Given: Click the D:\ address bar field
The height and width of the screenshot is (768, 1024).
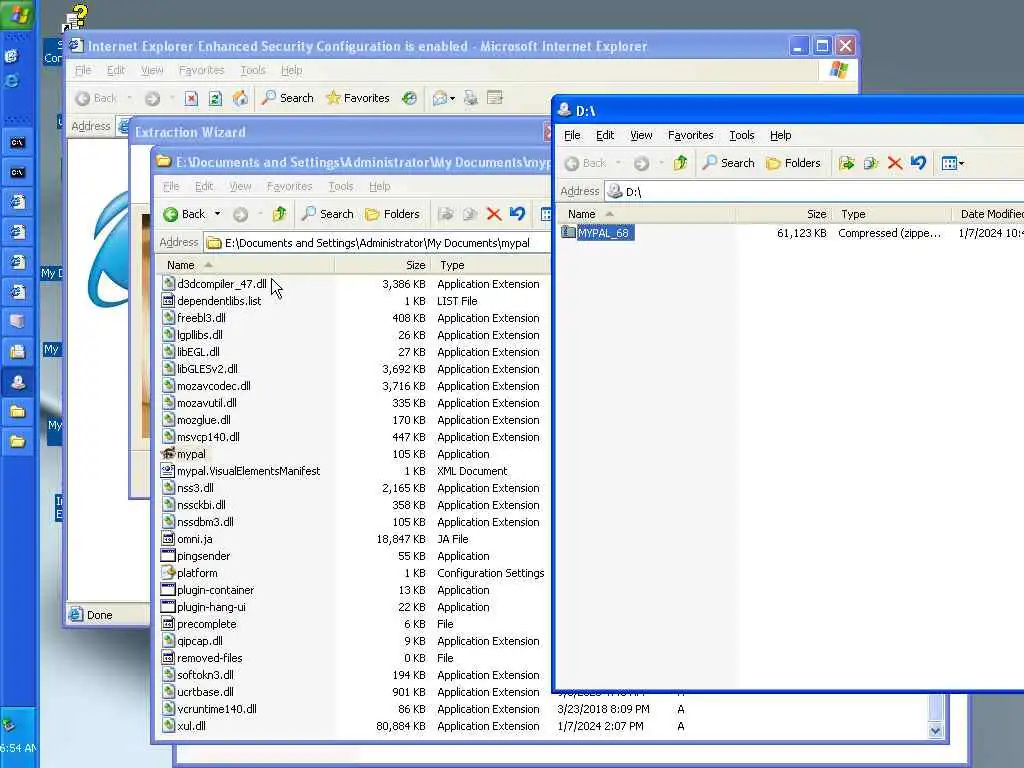Looking at the screenshot, I should tap(814, 191).
